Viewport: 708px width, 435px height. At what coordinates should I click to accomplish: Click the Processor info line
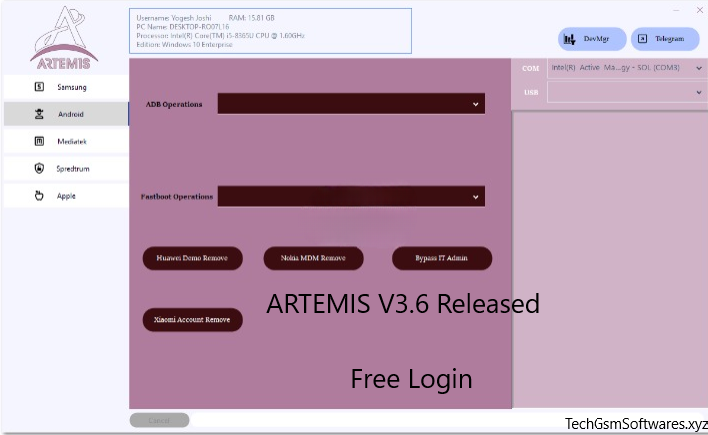click(x=220, y=36)
